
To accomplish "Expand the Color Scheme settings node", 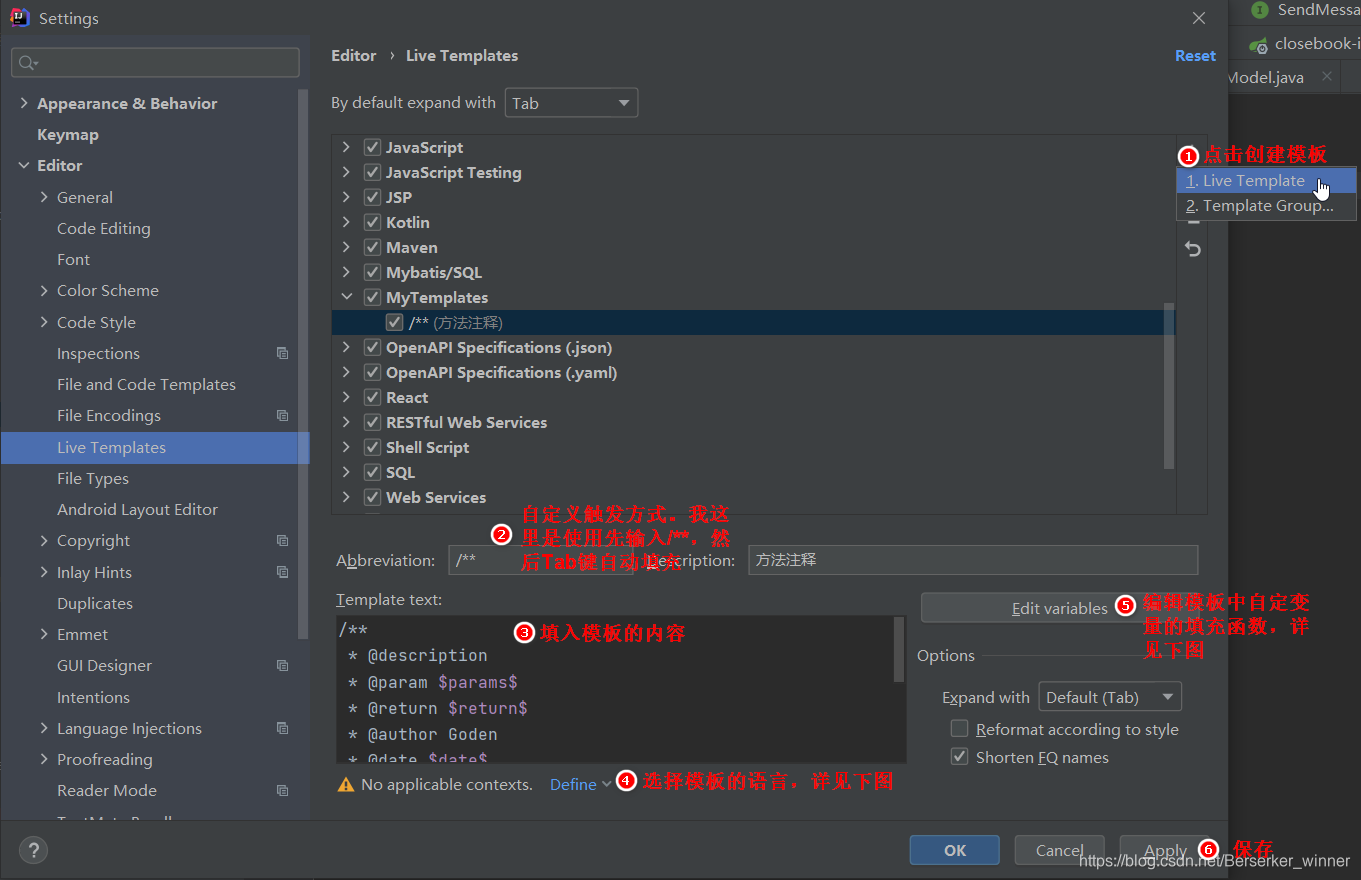I will coord(44,290).
